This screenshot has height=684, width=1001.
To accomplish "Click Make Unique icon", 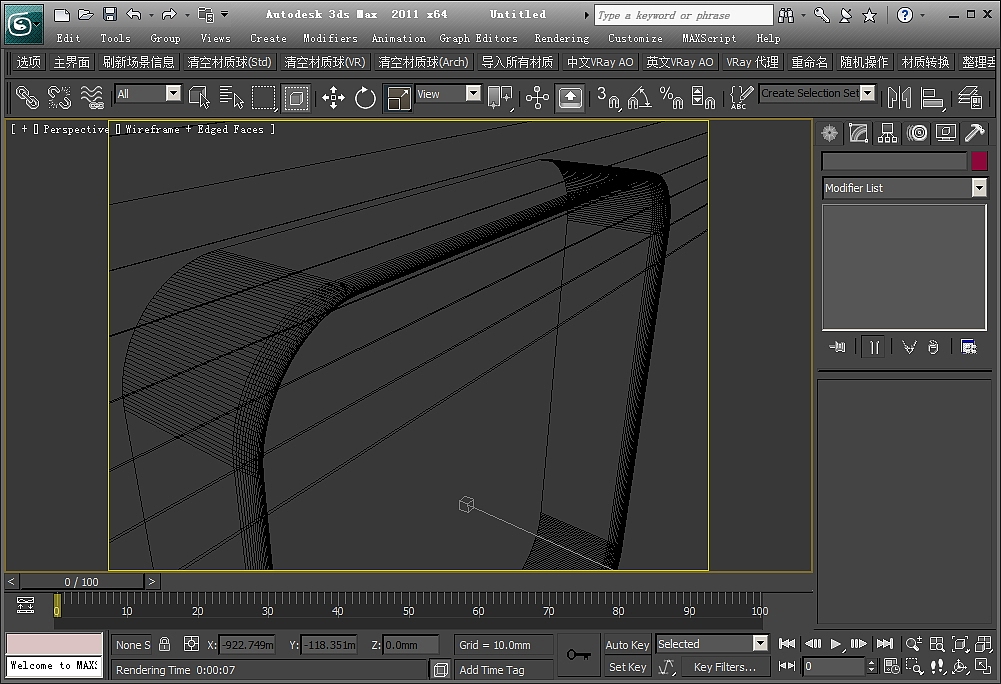I will point(908,347).
